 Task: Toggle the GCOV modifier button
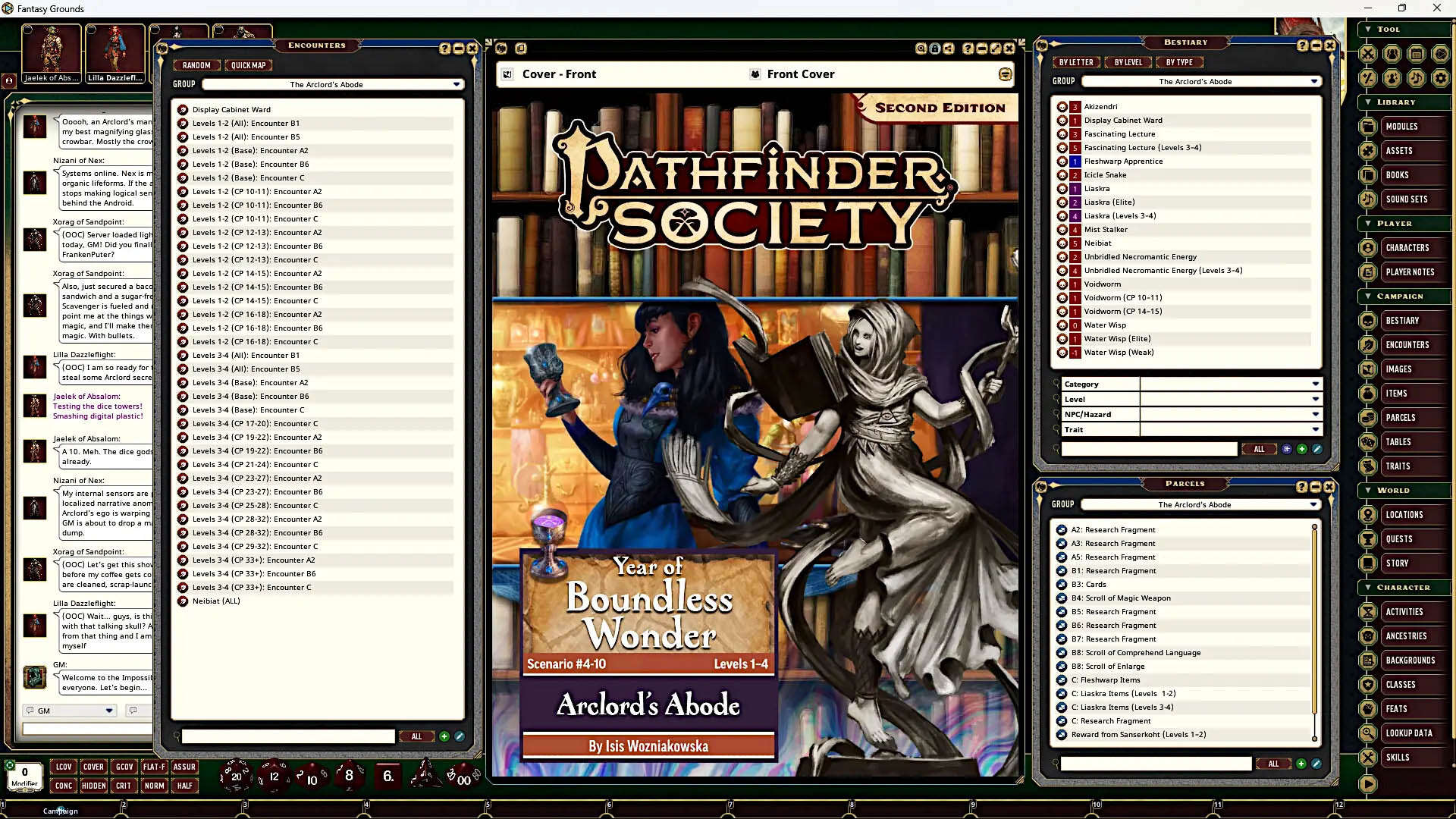click(124, 767)
